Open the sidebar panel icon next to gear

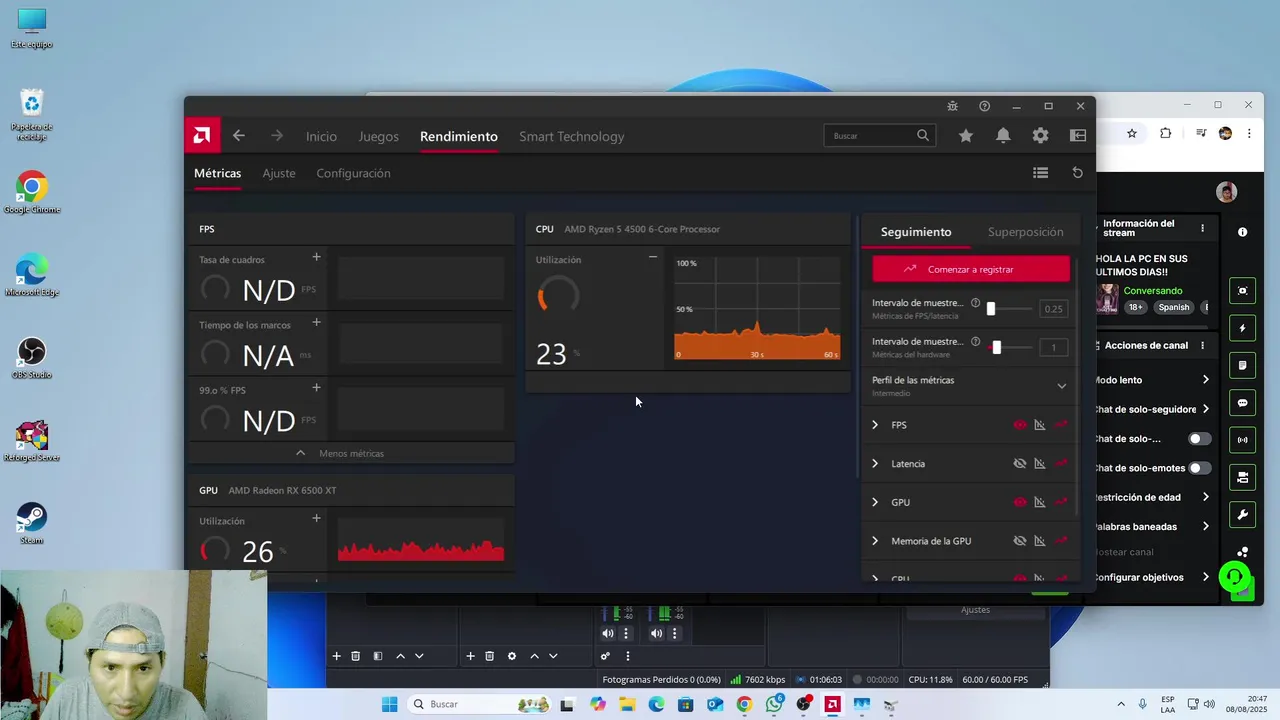[1078, 136]
